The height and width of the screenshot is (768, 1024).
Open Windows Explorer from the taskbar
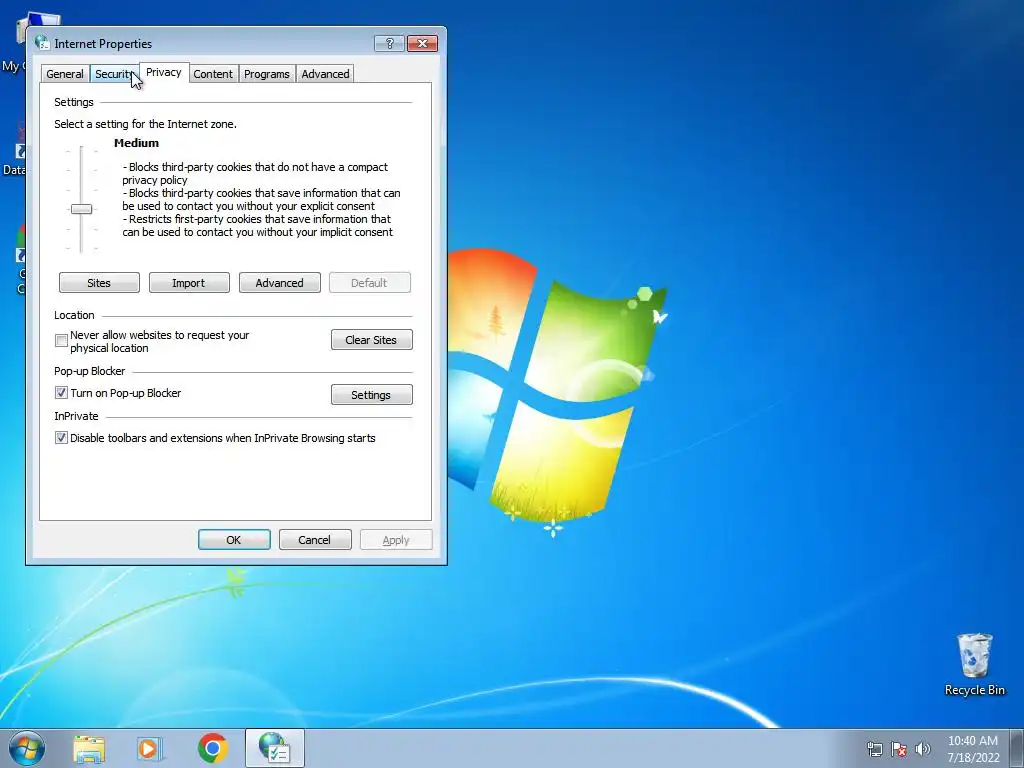tap(89, 749)
